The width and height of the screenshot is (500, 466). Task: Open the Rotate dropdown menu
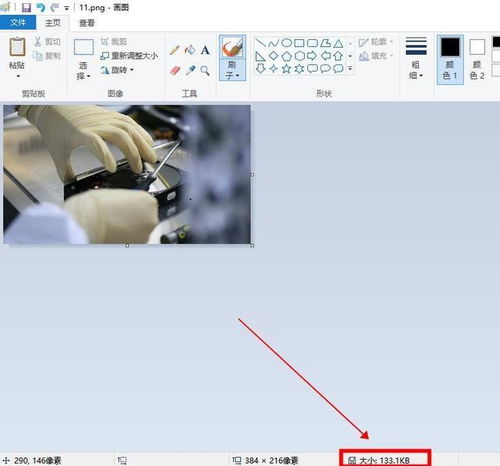(x=117, y=70)
